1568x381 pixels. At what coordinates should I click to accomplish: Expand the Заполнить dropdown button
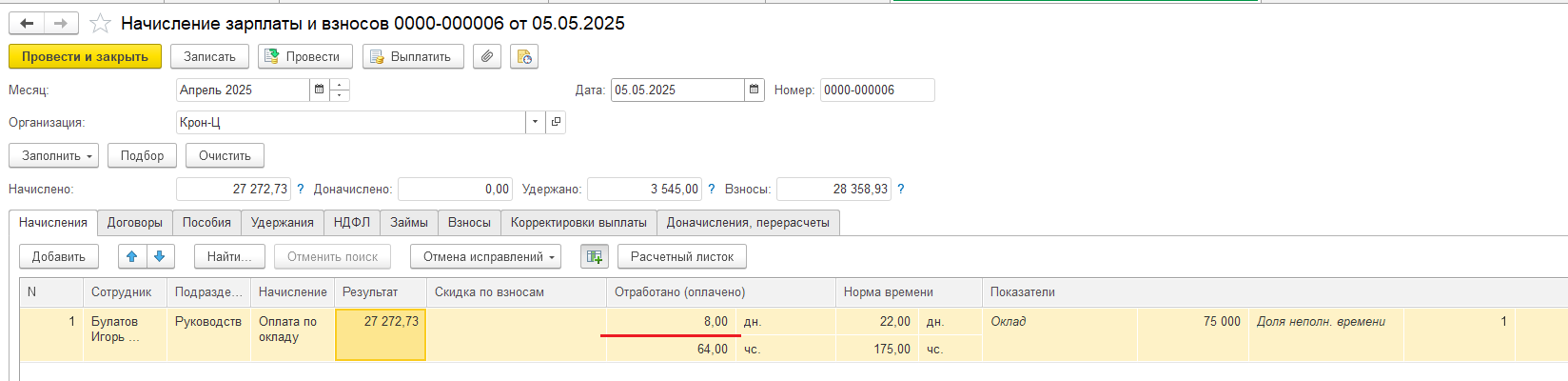point(54,155)
